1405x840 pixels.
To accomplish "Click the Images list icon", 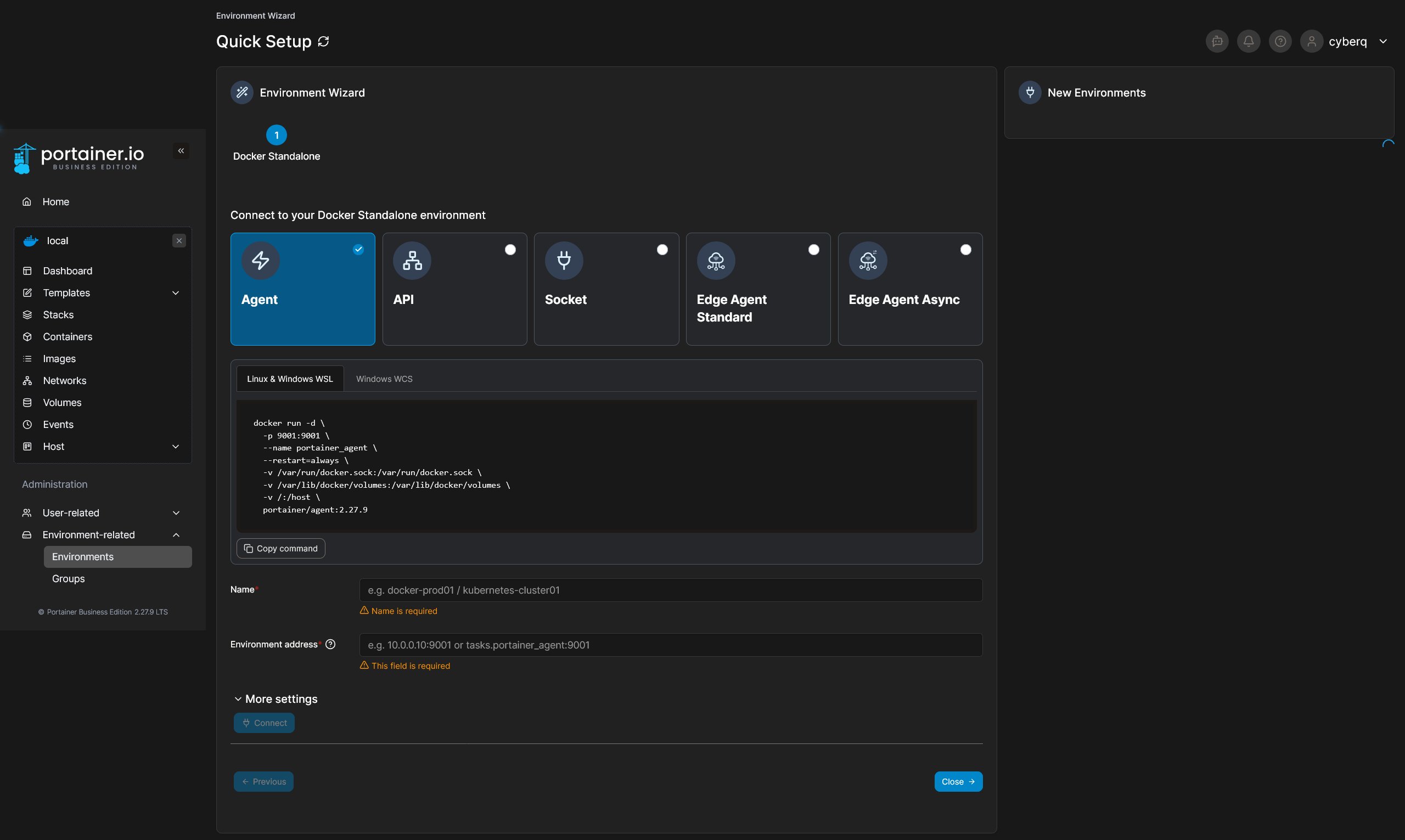I will point(27,359).
